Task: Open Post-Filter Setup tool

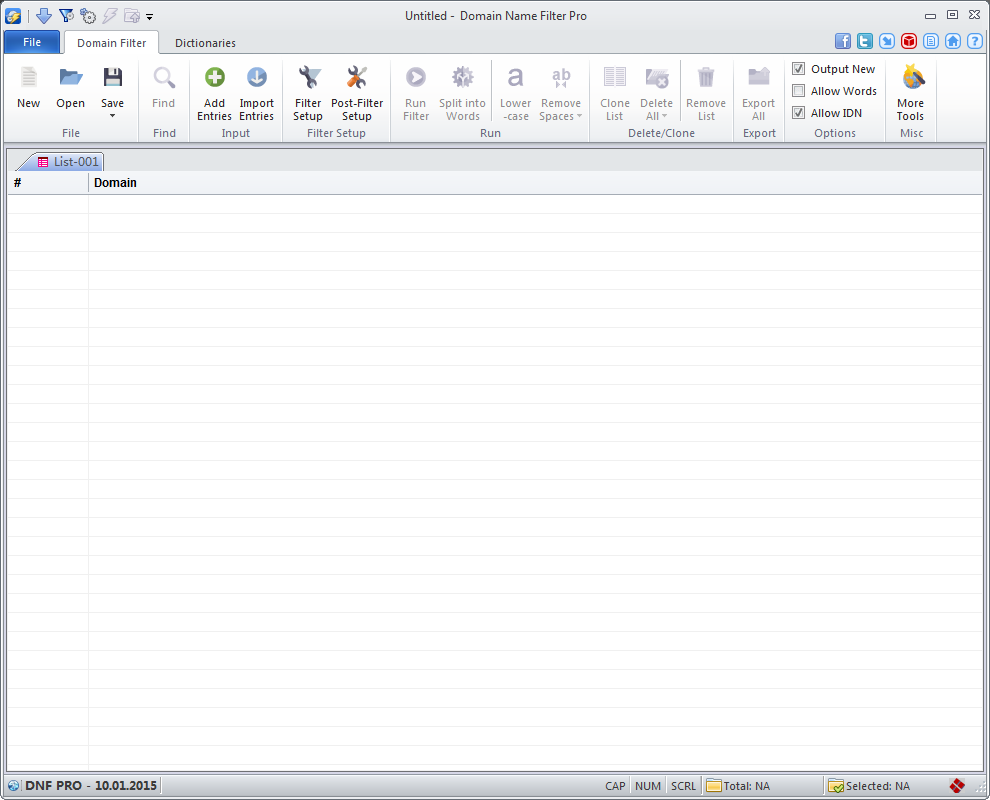Action: [x=357, y=78]
